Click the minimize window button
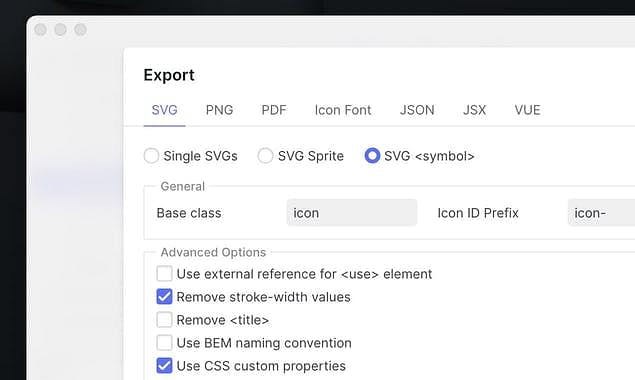The width and height of the screenshot is (635, 380). click(60, 30)
